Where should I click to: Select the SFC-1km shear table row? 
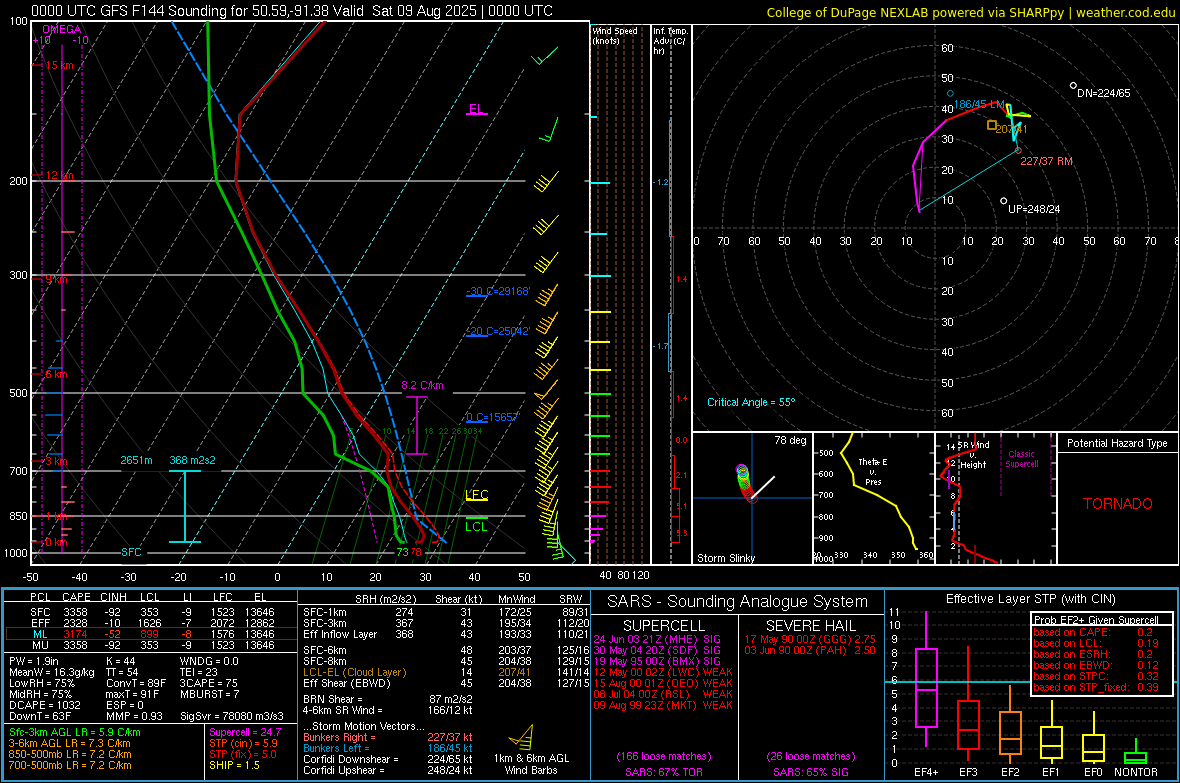click(x=446, y=612)
